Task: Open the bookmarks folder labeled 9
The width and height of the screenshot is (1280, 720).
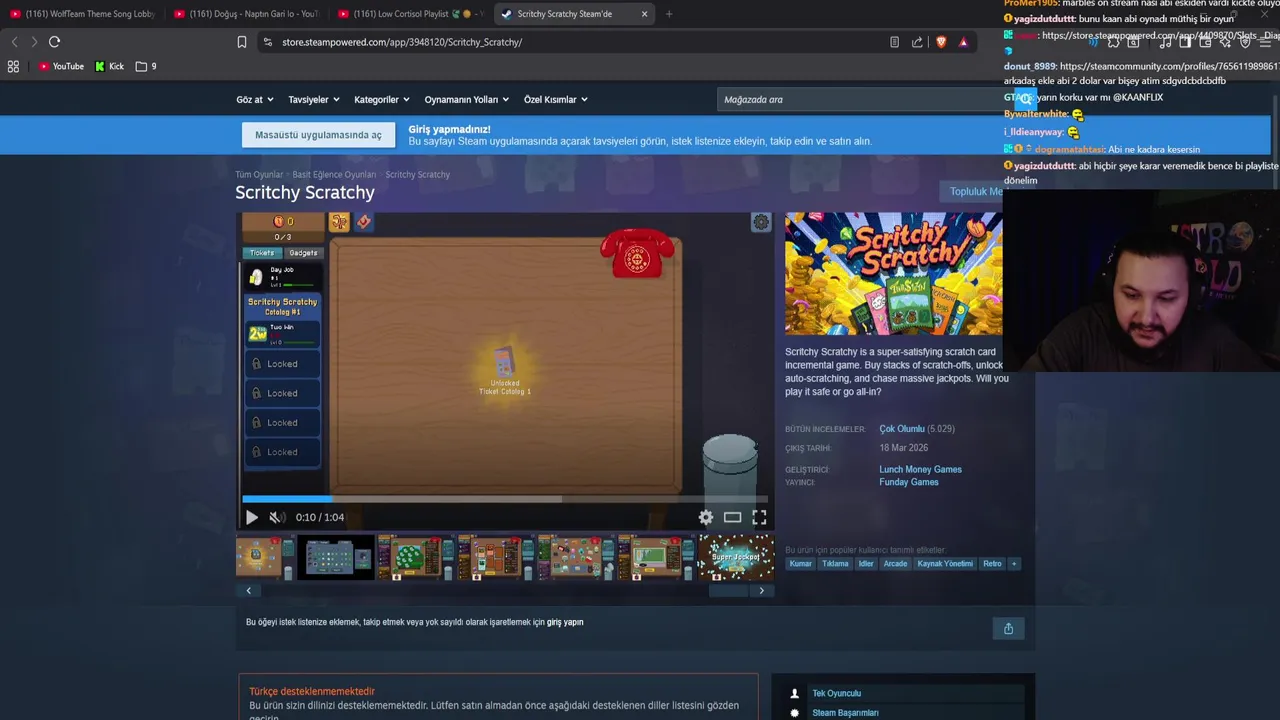Action: pyautogui.click(x=146, y=66)
